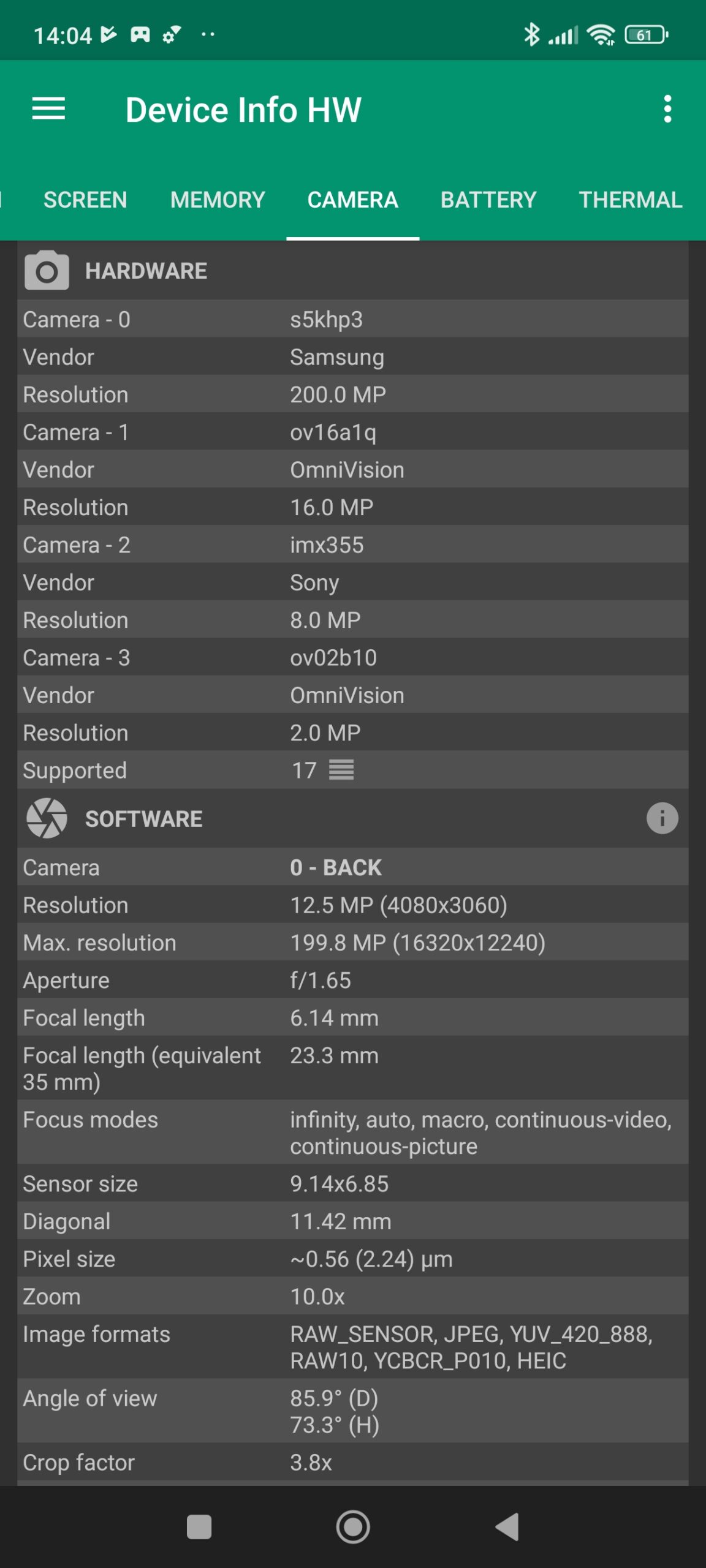Switch to the Memory tab
Viewport: 706px width, 1568px height.
click(218, 200)
